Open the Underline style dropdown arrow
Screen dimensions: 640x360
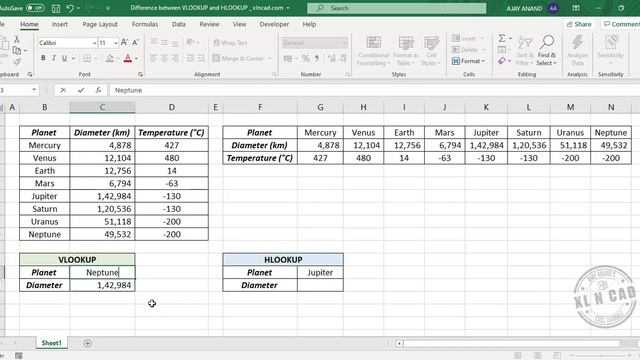click(x=73, y=59)
